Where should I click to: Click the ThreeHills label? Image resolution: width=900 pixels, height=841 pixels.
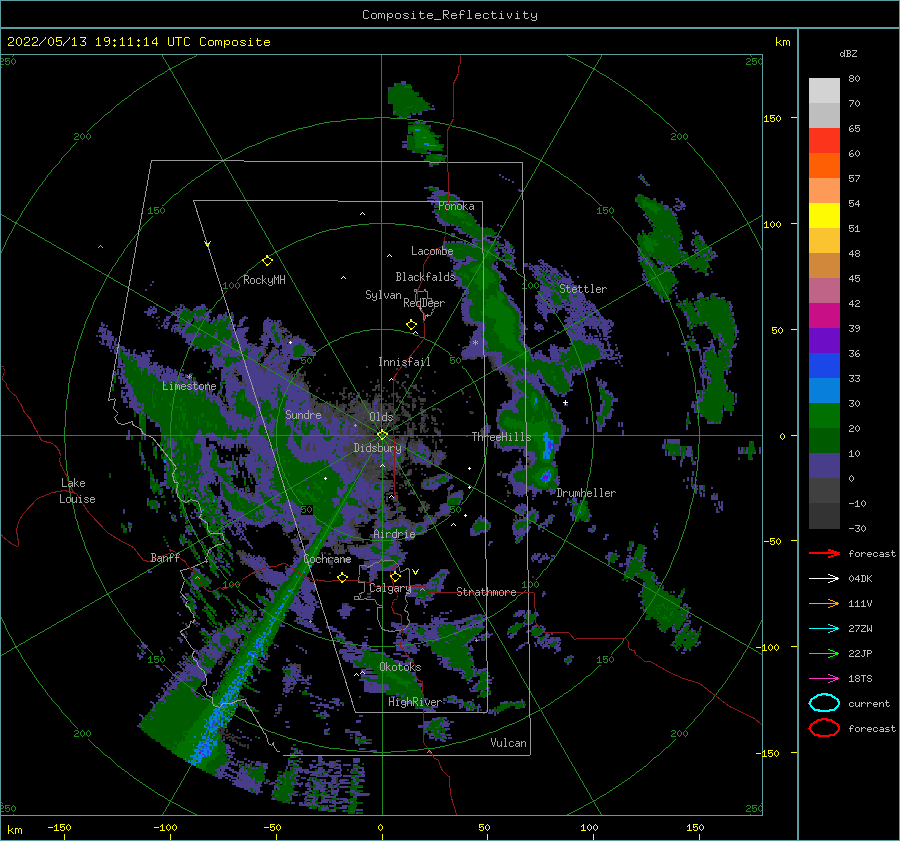point(502,437)
